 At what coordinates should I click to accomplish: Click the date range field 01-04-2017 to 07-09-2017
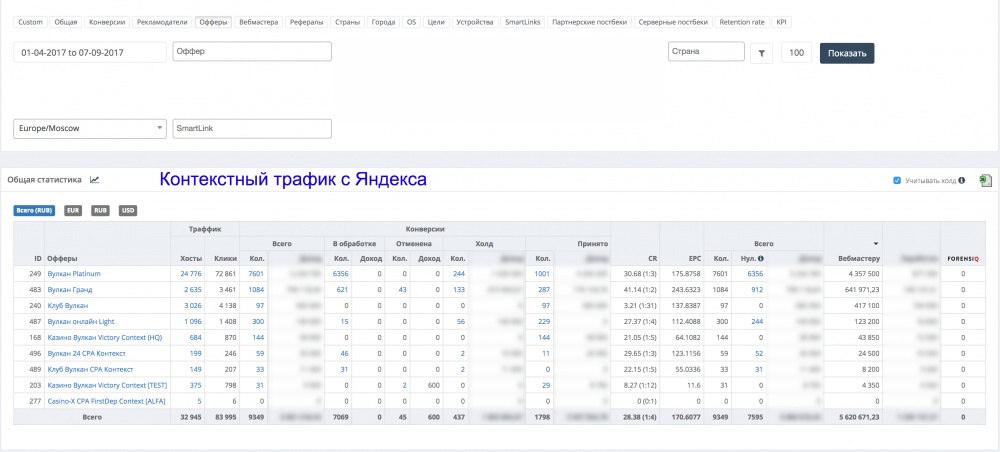[90, 53]
